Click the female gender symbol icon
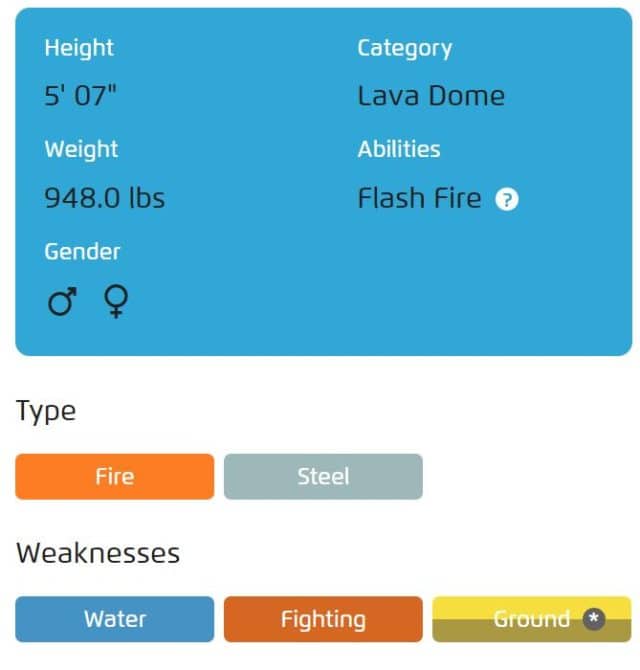 pos(116,302)
